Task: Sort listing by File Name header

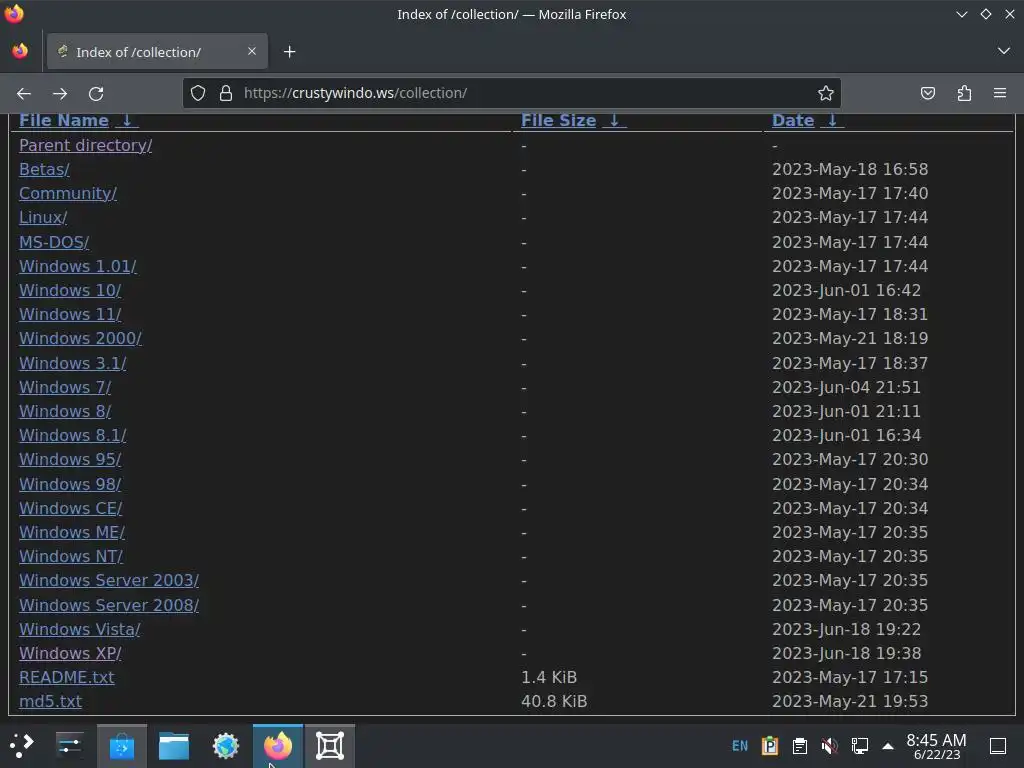Action: coord(64,120)
